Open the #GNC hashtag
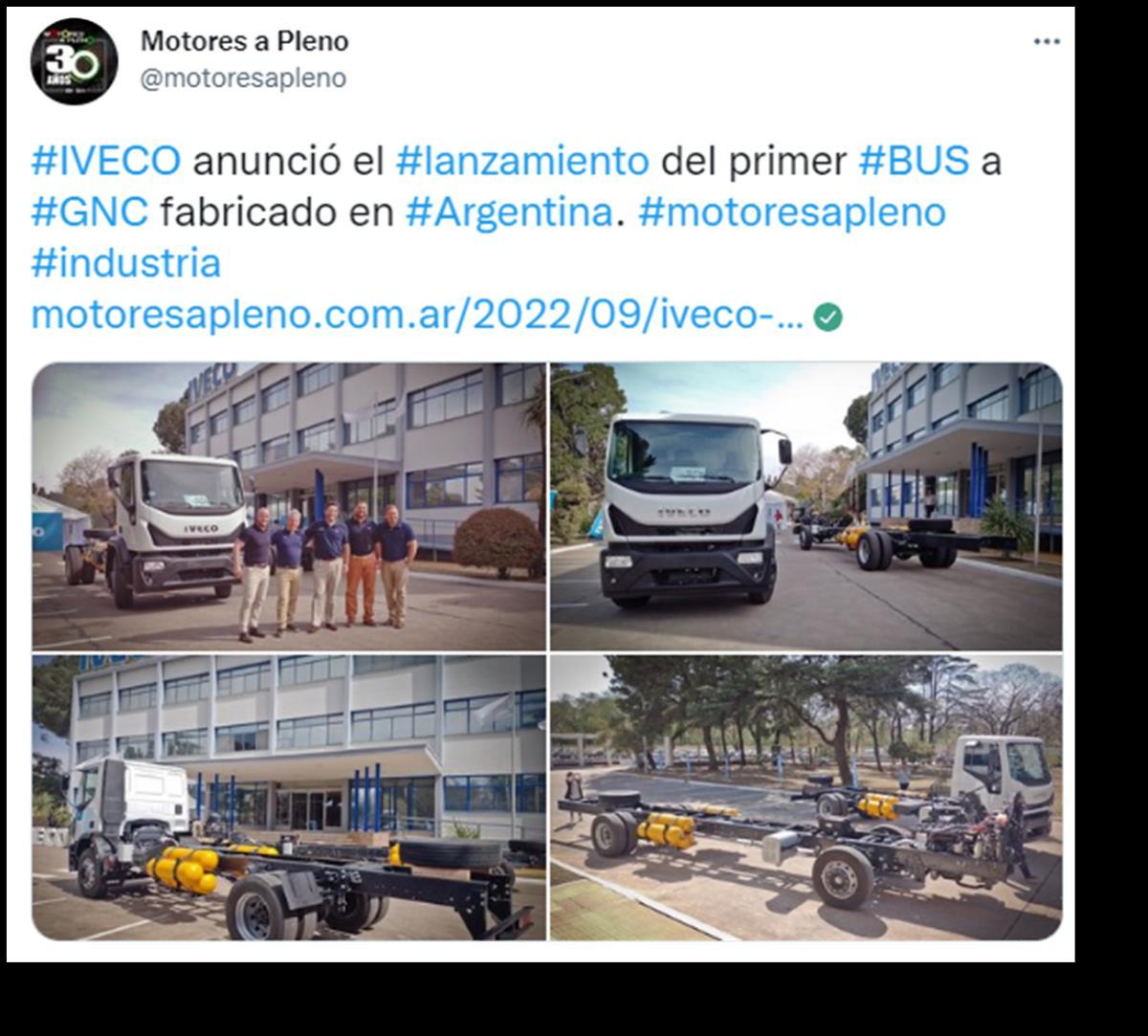The image size is (1148, 1036). point(90,212)
